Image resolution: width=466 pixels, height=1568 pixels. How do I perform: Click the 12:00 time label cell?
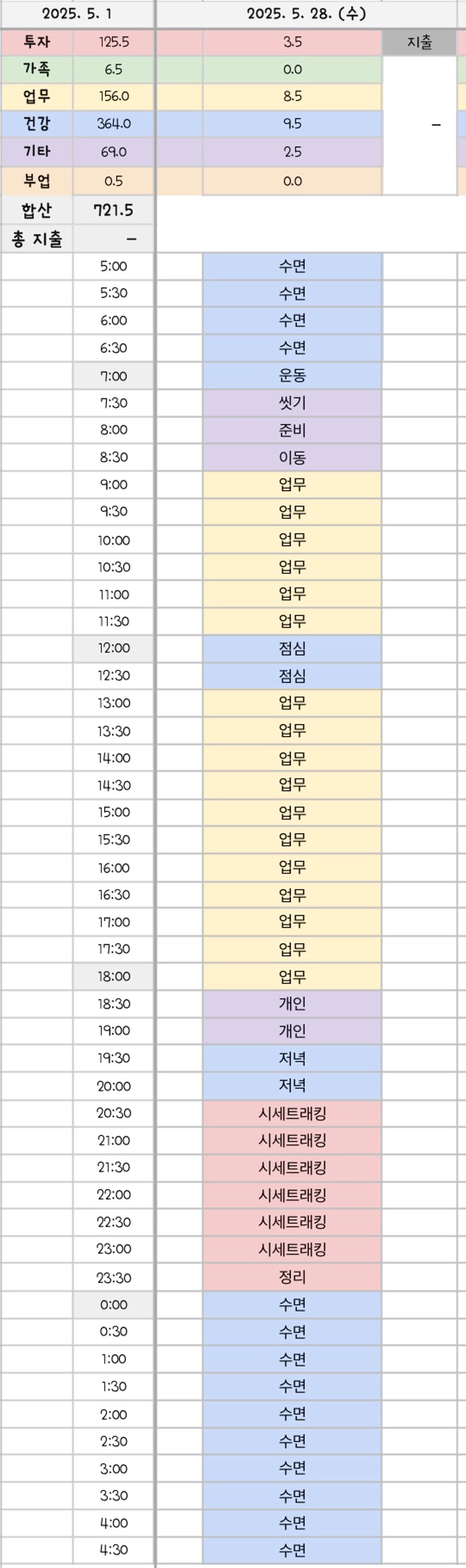[113, 648]
